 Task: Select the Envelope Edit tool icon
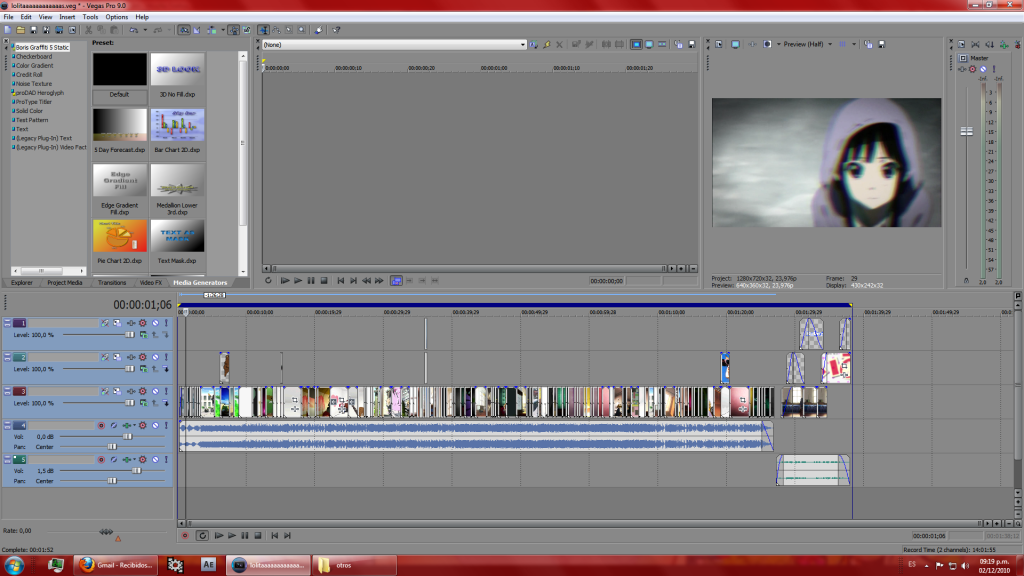(276, 30)
